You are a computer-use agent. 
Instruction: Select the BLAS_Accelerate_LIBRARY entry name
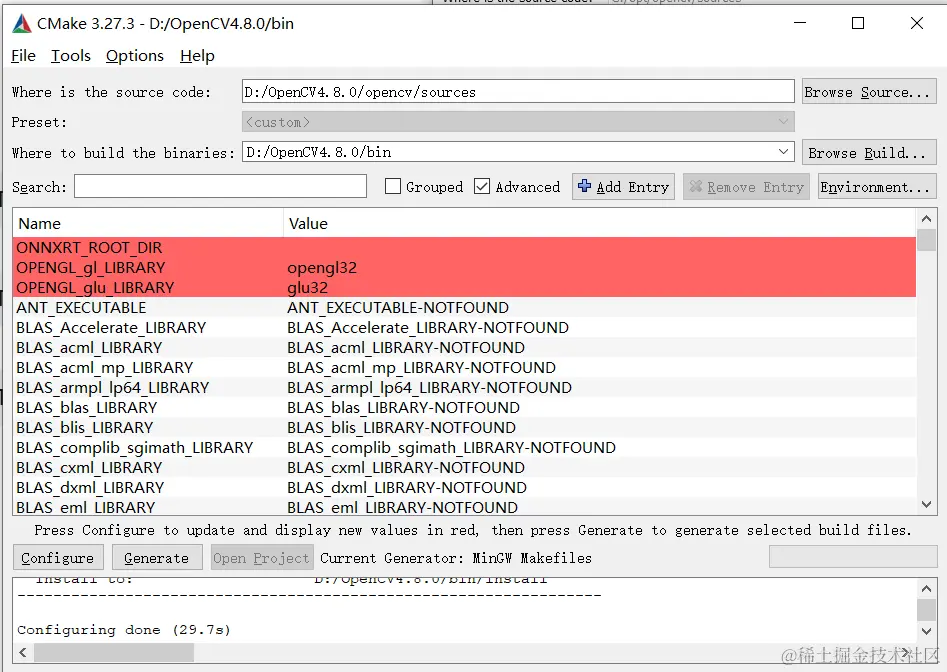111,327
